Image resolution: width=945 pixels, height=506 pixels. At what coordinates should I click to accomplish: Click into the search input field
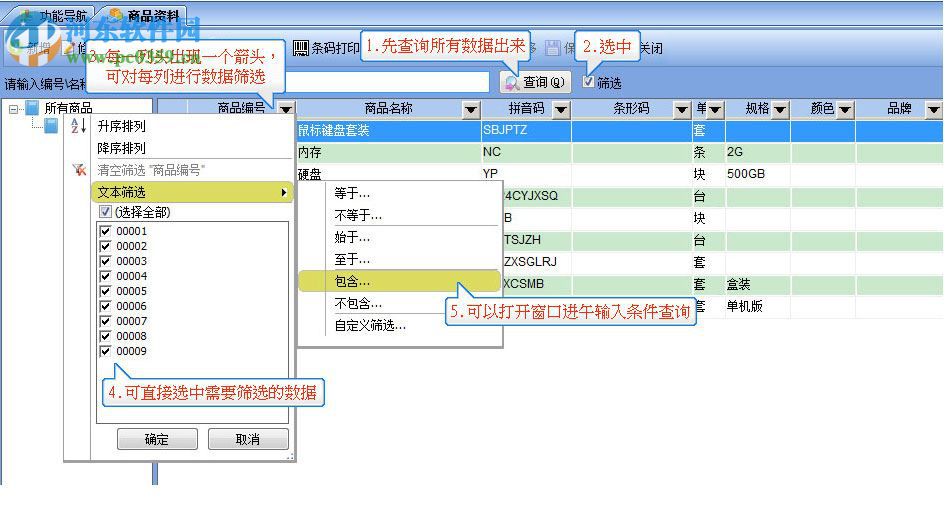[386, 83]
